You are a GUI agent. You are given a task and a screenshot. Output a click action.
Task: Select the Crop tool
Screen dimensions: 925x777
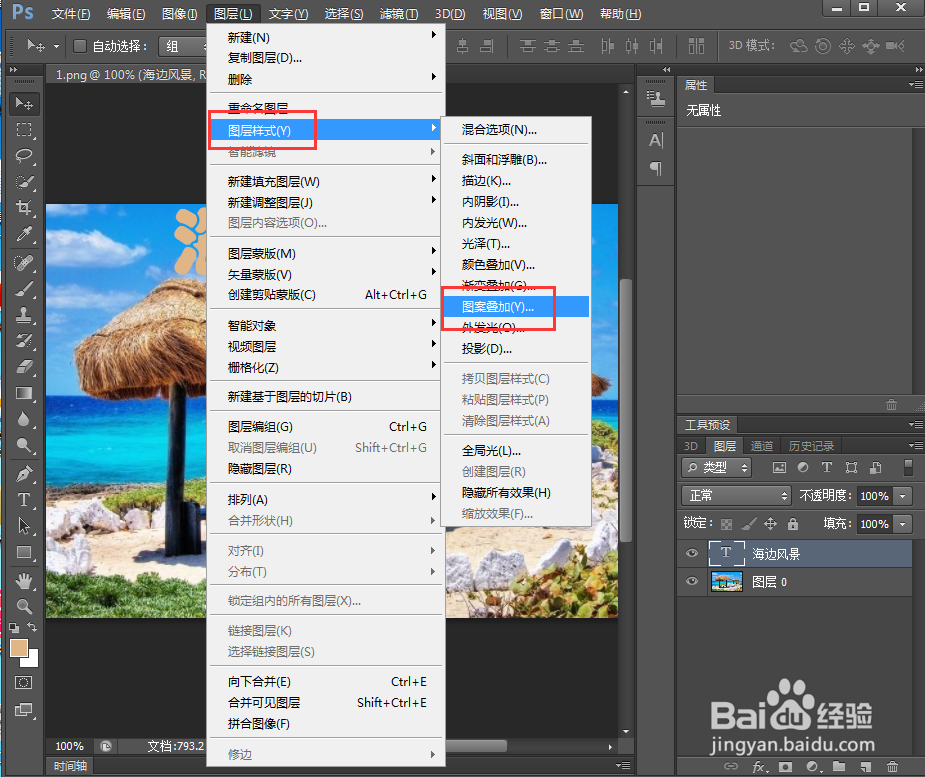click(24, 208)
